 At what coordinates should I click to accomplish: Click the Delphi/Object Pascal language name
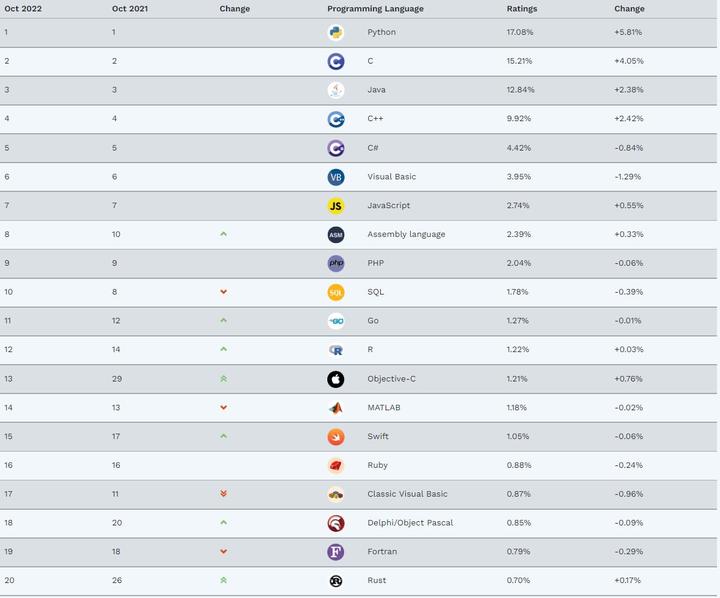410,523
